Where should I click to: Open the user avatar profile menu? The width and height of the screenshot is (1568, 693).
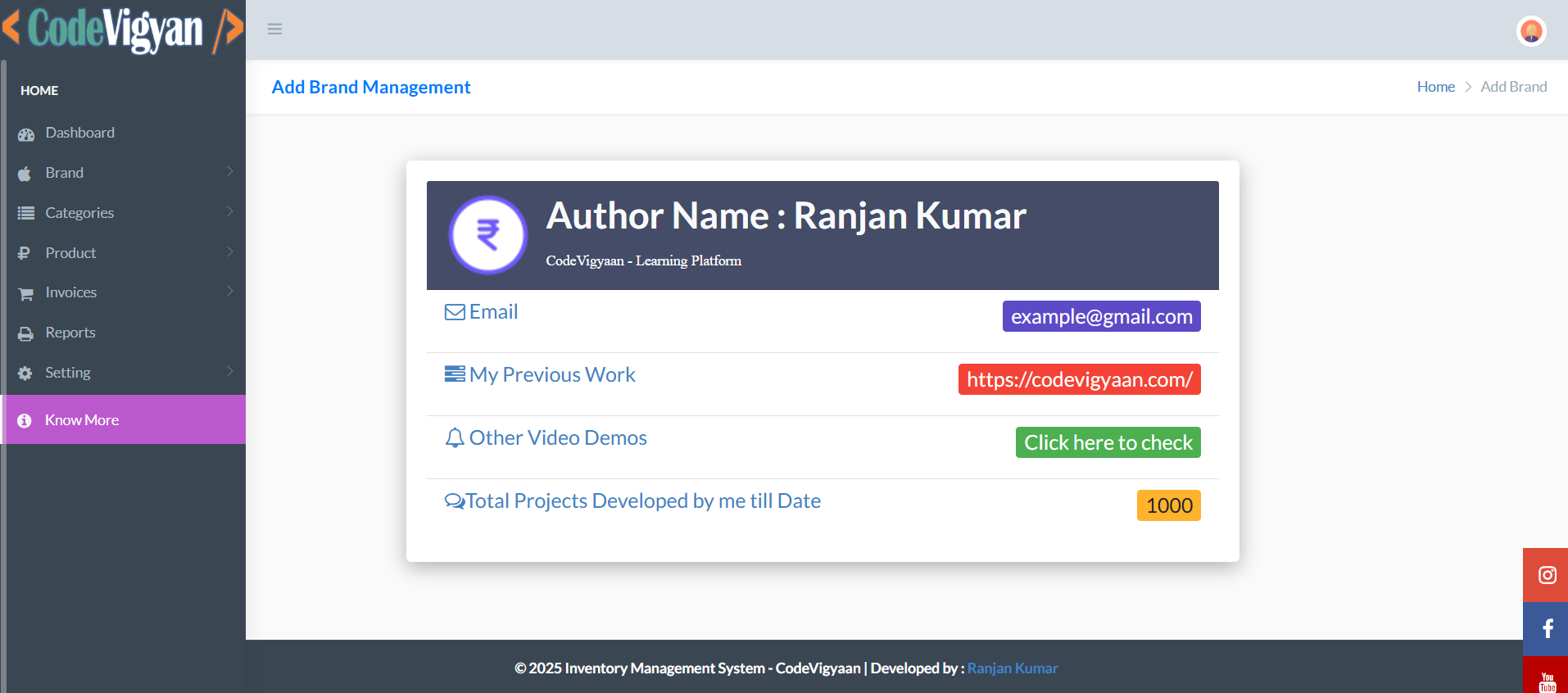(x=1530, y=31)
